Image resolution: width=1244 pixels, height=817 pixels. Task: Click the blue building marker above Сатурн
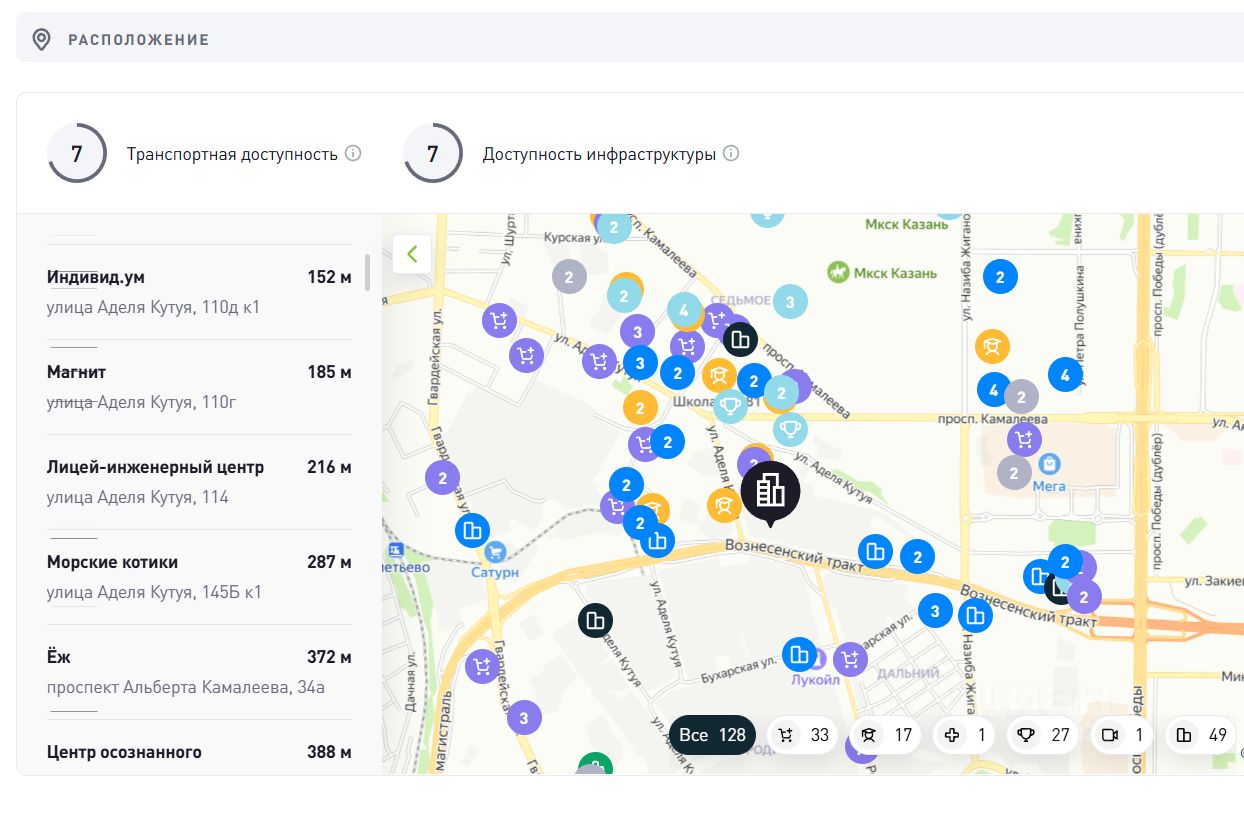click(472, 531)
